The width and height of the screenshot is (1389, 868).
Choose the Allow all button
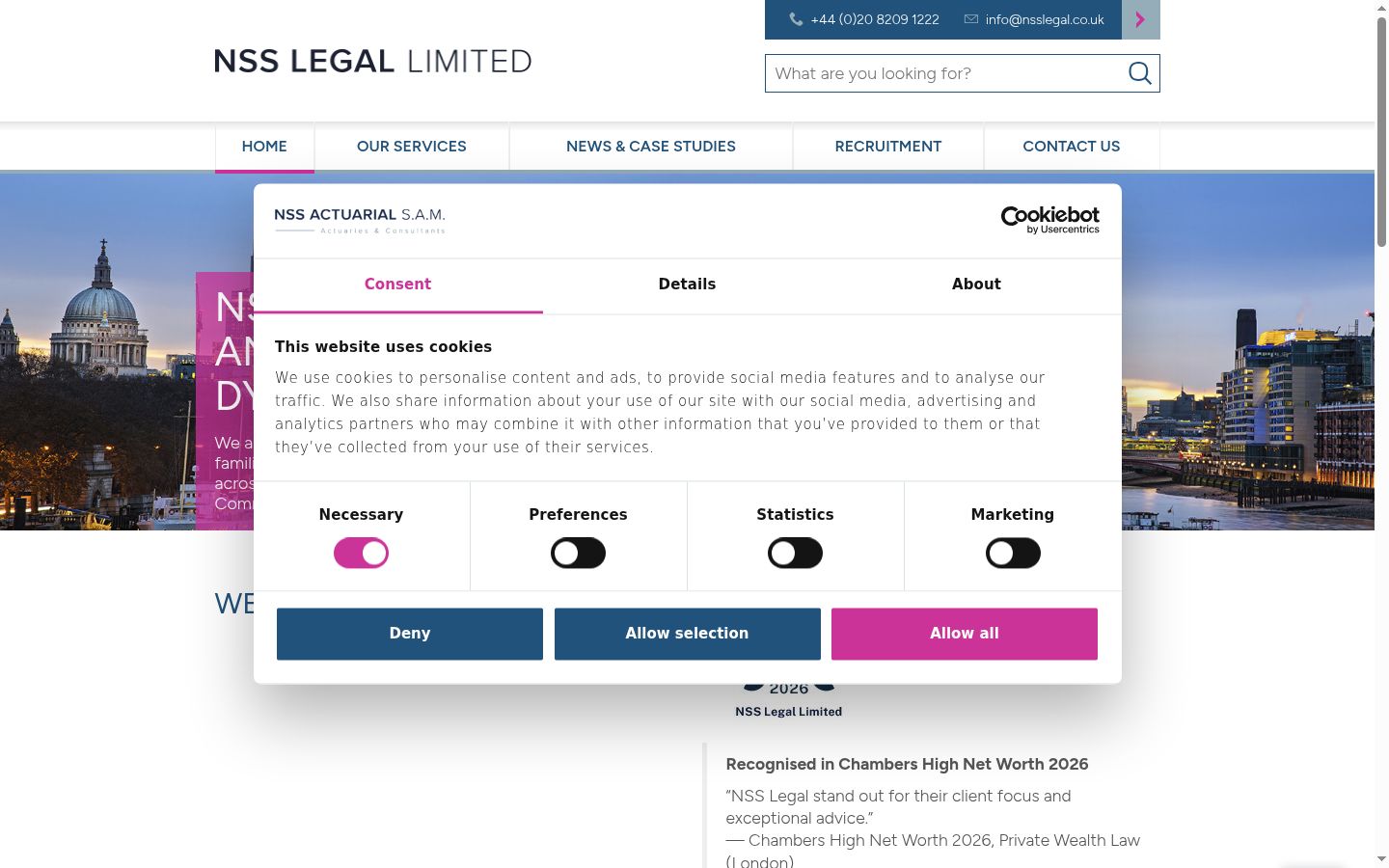[x=965, y=634]
